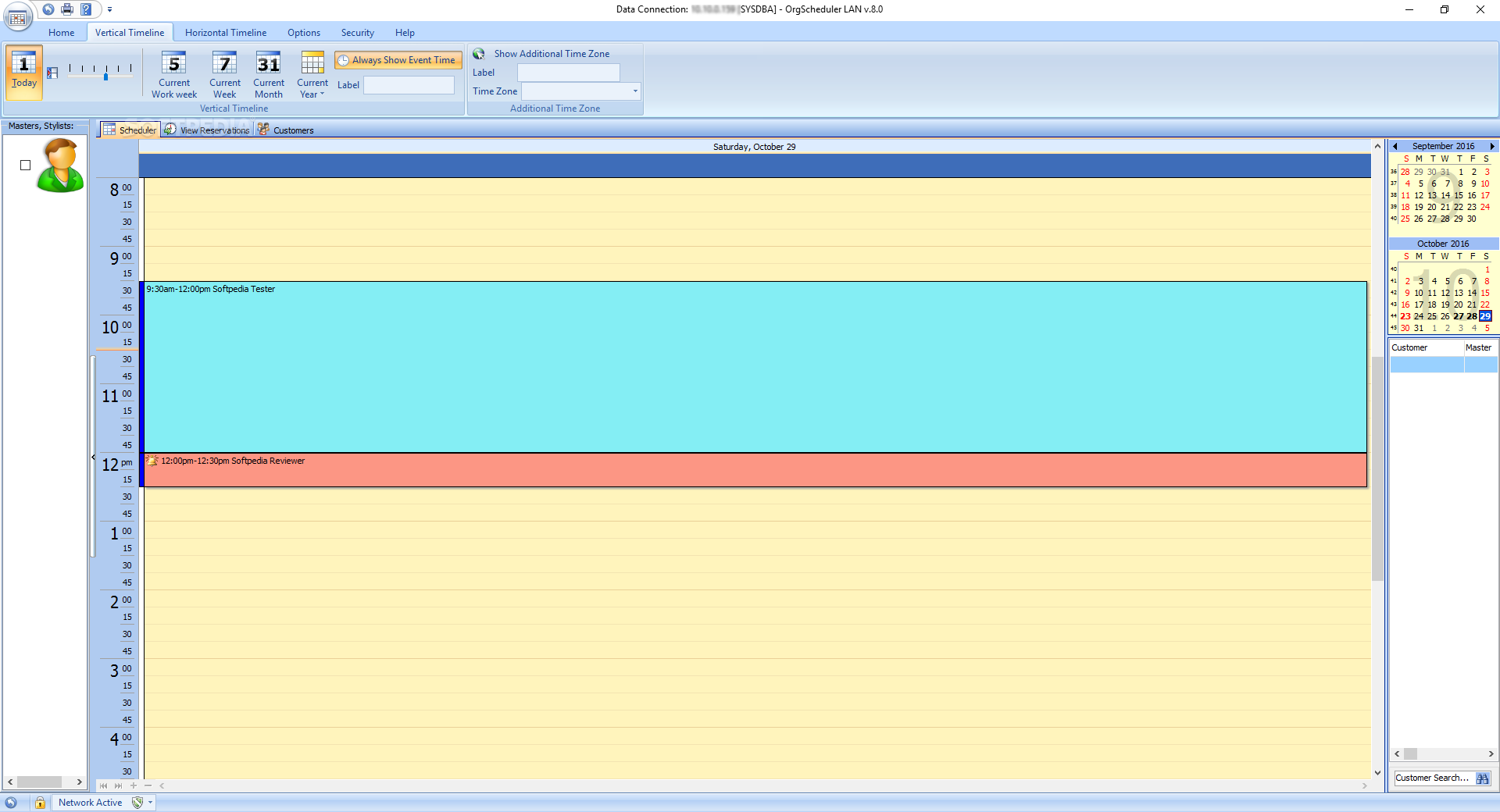Check the stylist checkbox next to avatar
Image resolution: width=1500 pixels, height=812 pixels.
pyautogui.click(x=25, y=165)
